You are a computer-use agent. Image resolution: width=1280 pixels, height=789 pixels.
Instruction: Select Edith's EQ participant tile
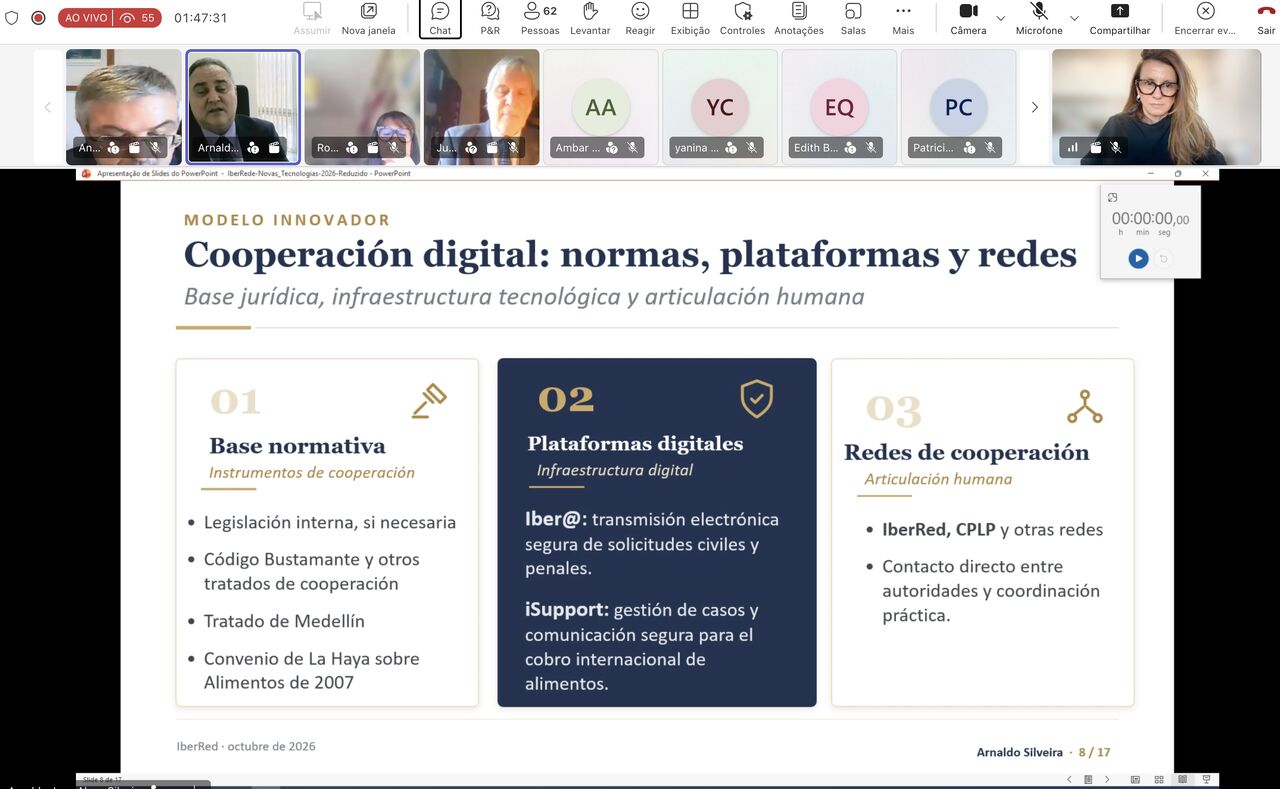pos(839,107)
